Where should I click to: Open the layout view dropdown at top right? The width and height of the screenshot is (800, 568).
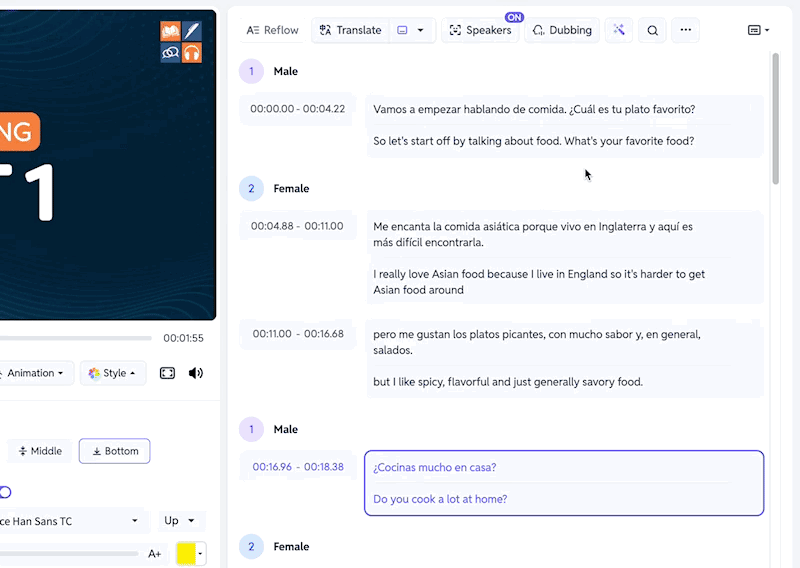(758, 30)
